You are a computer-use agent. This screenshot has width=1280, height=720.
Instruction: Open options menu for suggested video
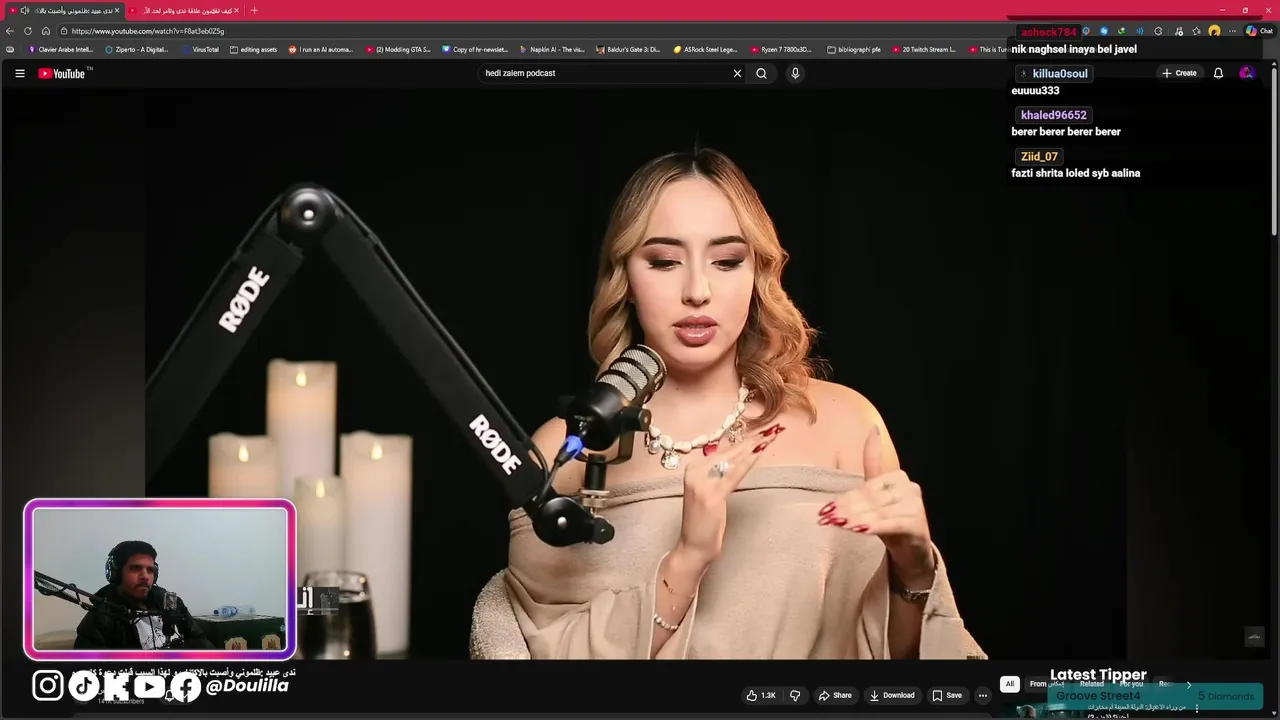[x=1197, y=708]
